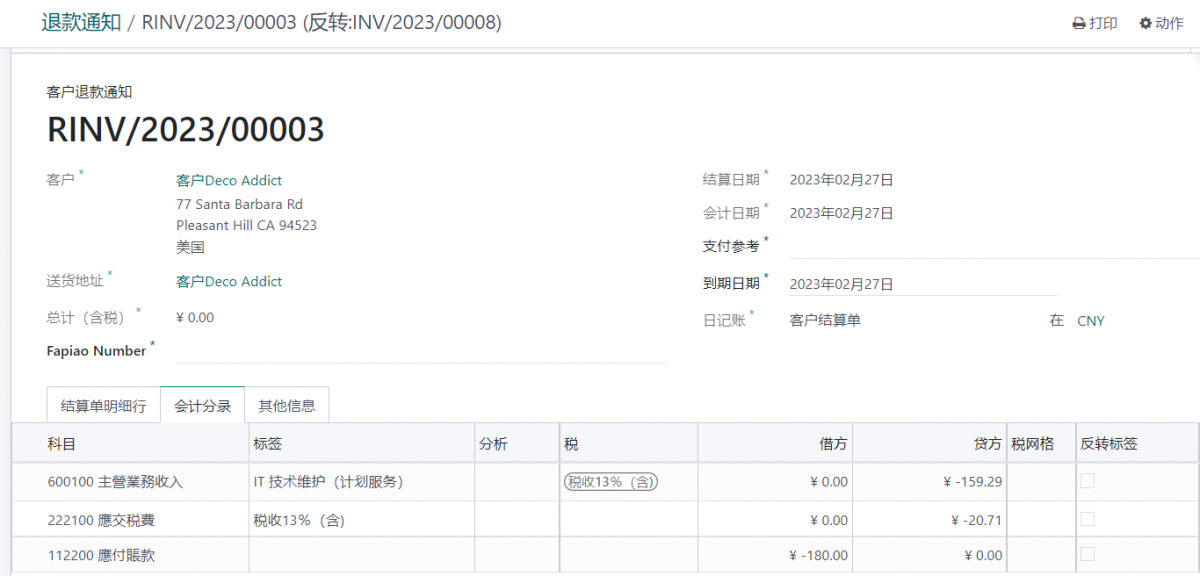This screenshot has height=576, width=1200.
Task: Tick 反转标签 on the 112200 payable row
Action: click(x=1086, y=555)
